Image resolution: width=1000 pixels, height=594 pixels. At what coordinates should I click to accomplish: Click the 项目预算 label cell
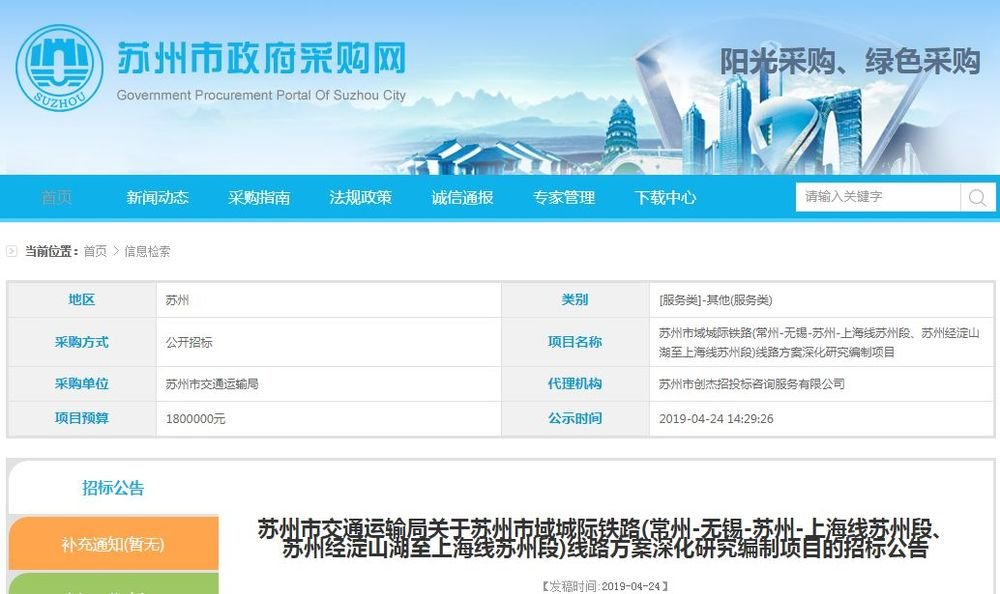point(82,419)
